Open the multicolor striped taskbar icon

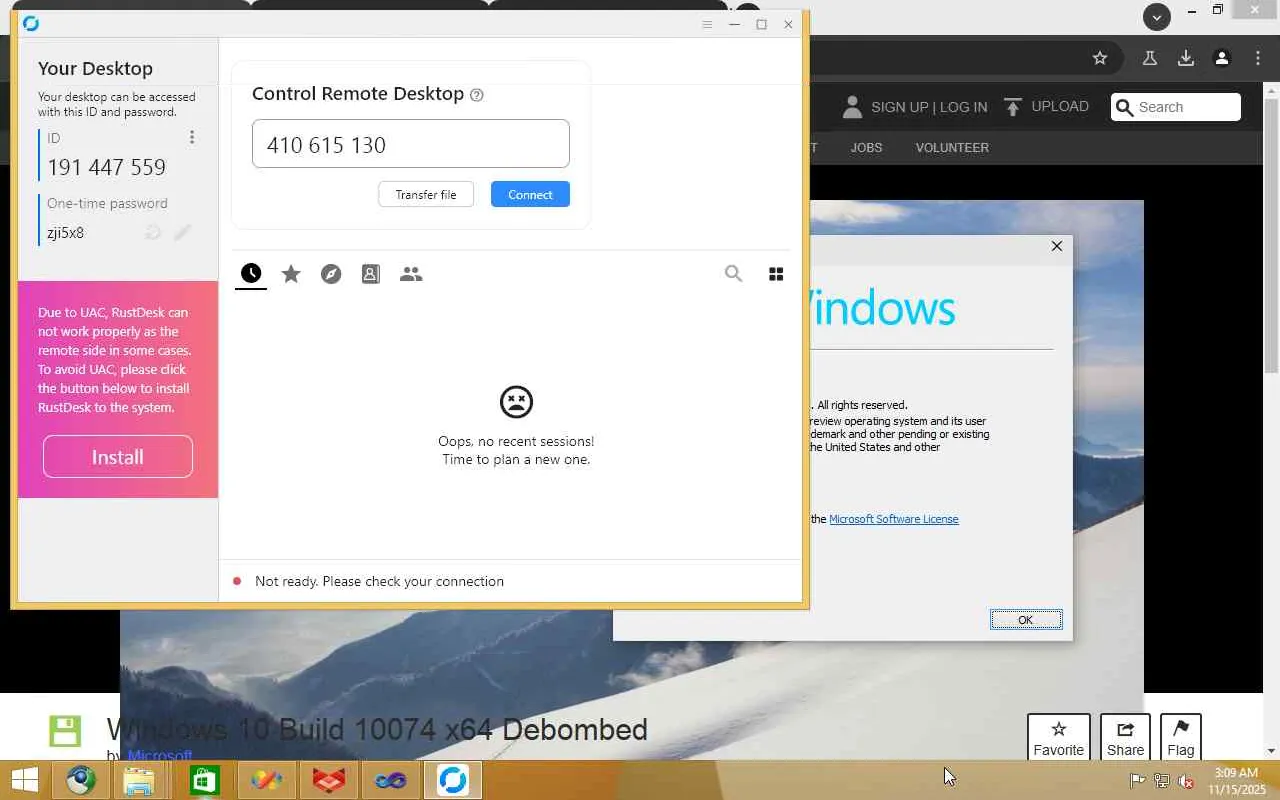(267, 780)
